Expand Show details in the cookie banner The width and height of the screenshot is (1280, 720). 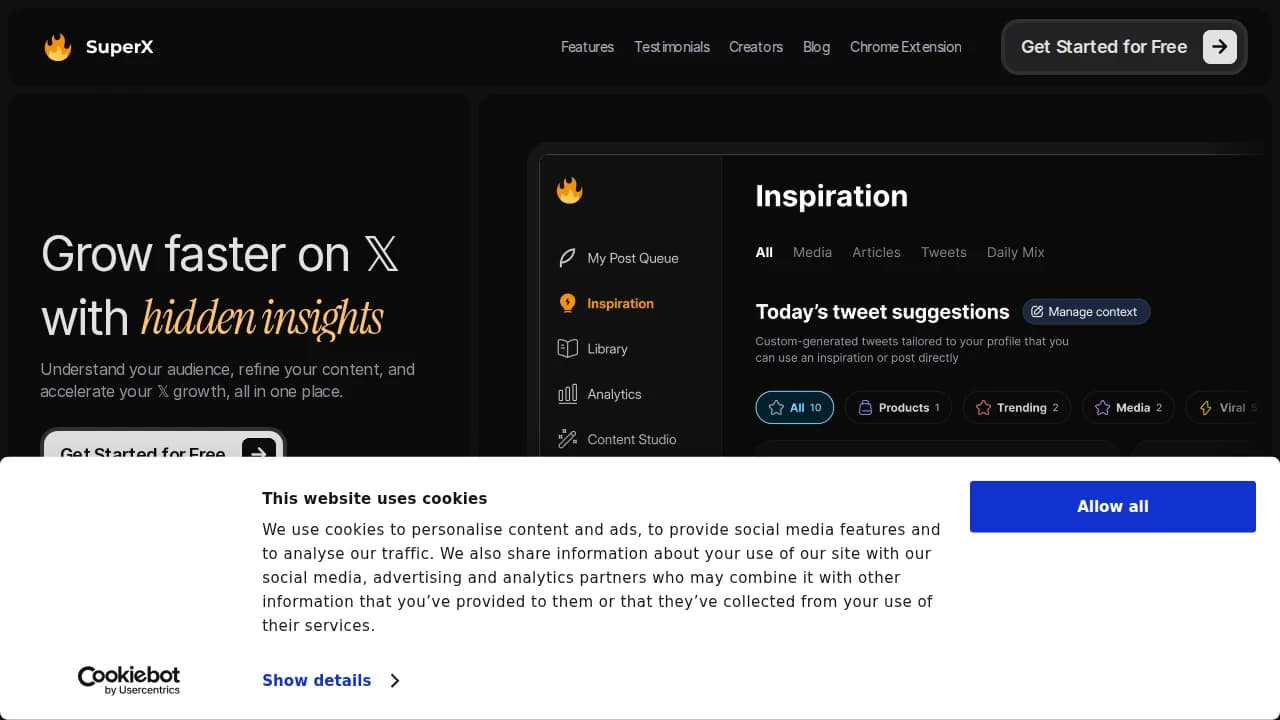click(317, 680)
